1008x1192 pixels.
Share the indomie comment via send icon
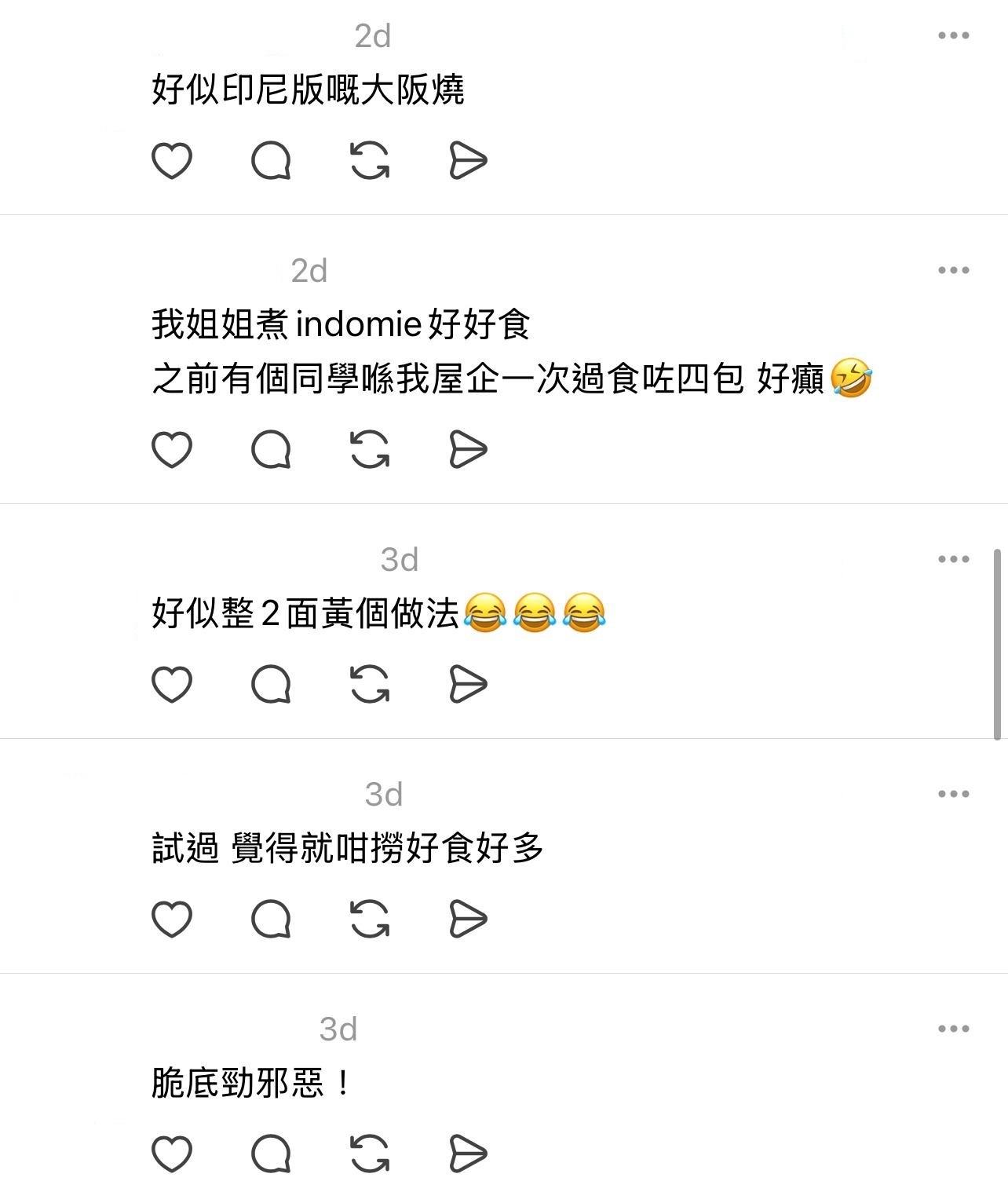coord(468,450)
